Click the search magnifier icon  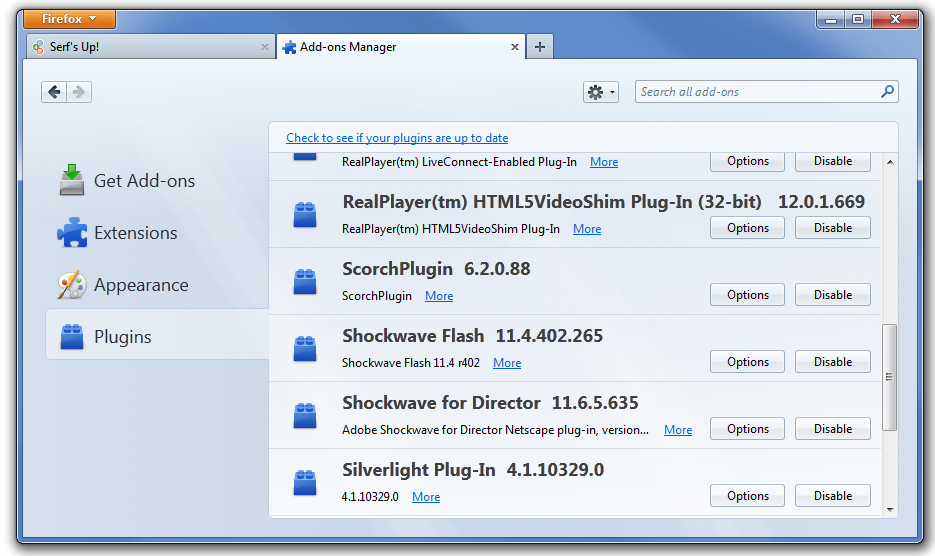886,92
